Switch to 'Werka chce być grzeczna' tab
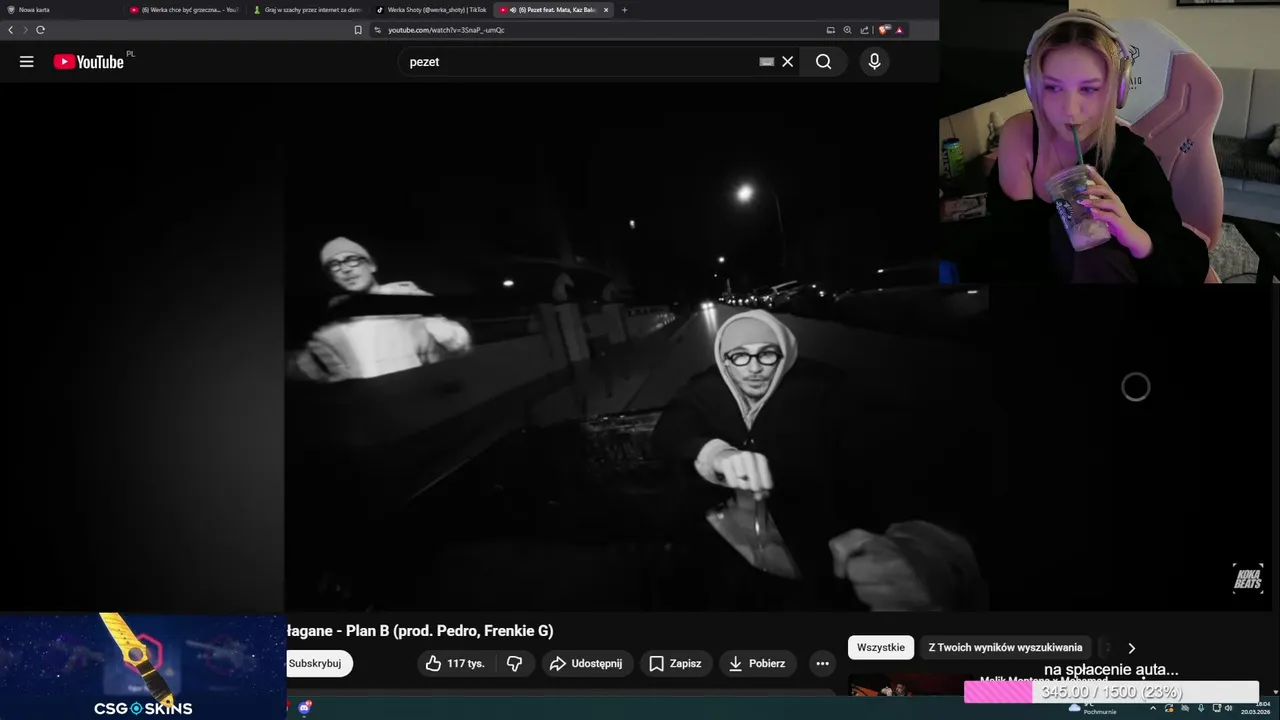Viewport: 1280px width, 720px height. tap(185, 9)
